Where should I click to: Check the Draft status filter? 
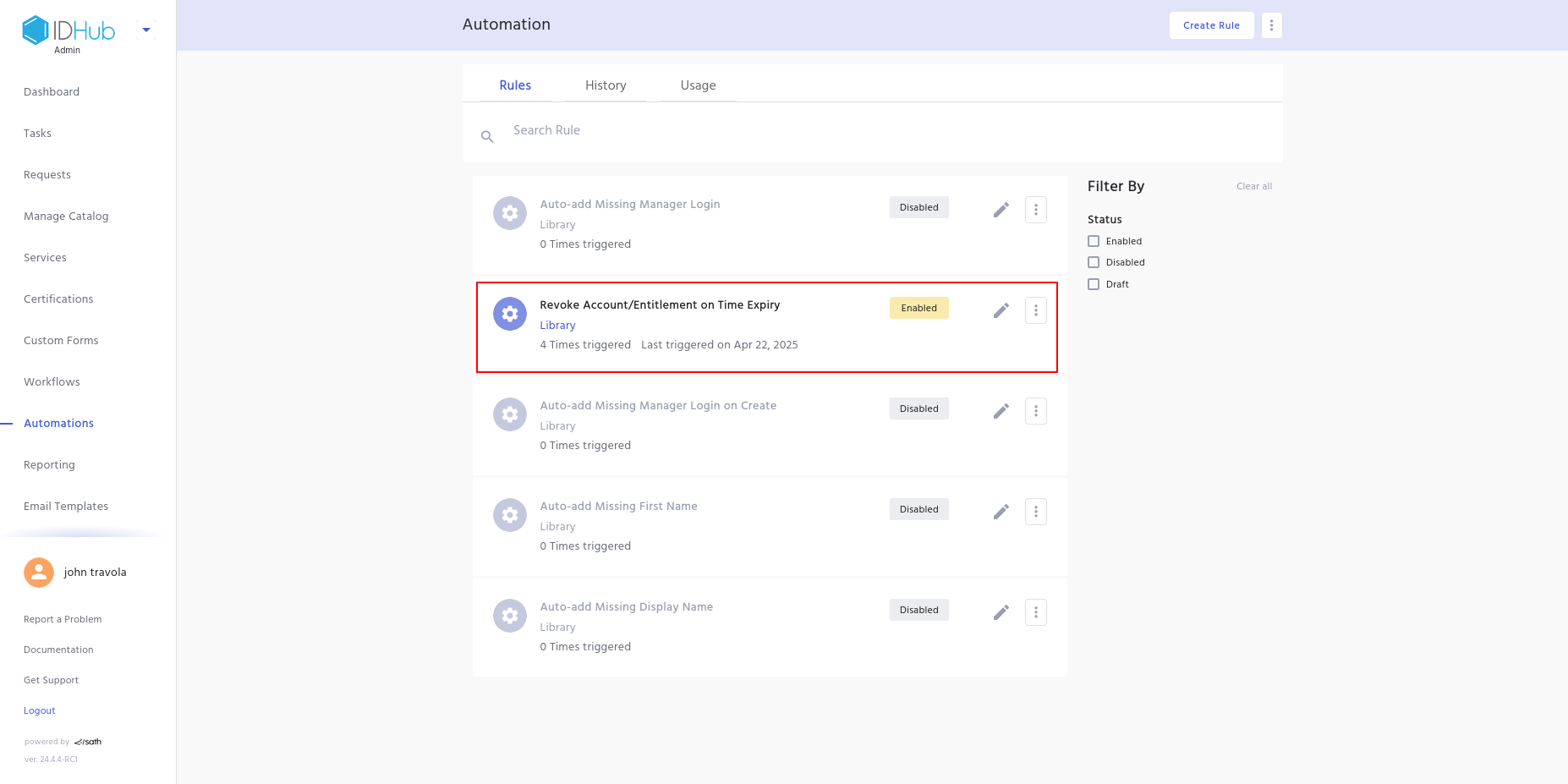click(1094, 284)
